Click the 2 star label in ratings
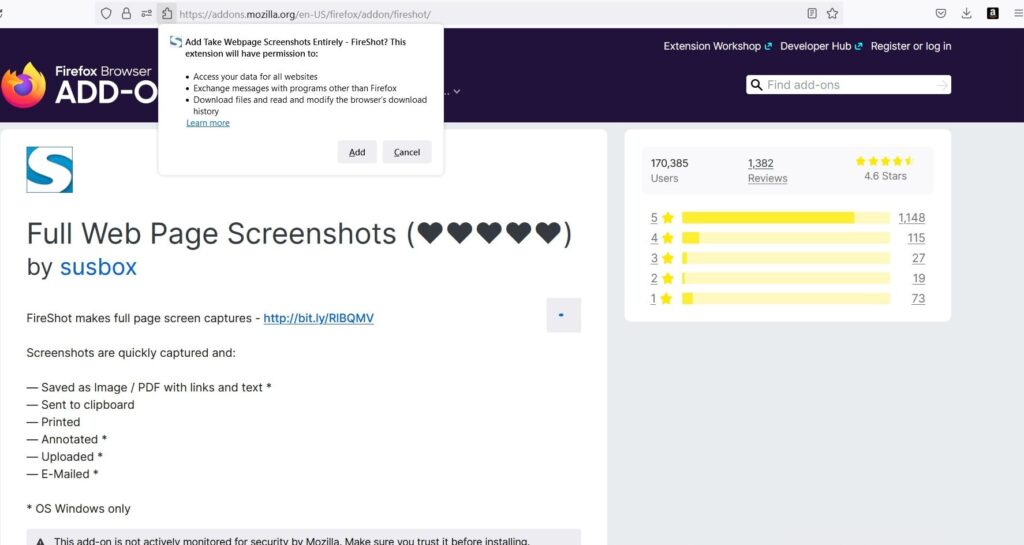 tap(662, 278)
